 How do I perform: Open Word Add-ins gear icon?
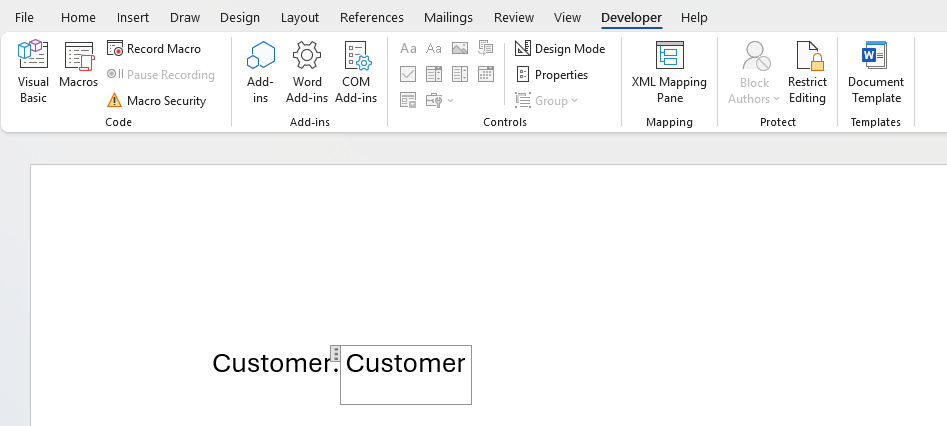coord(306,73)
